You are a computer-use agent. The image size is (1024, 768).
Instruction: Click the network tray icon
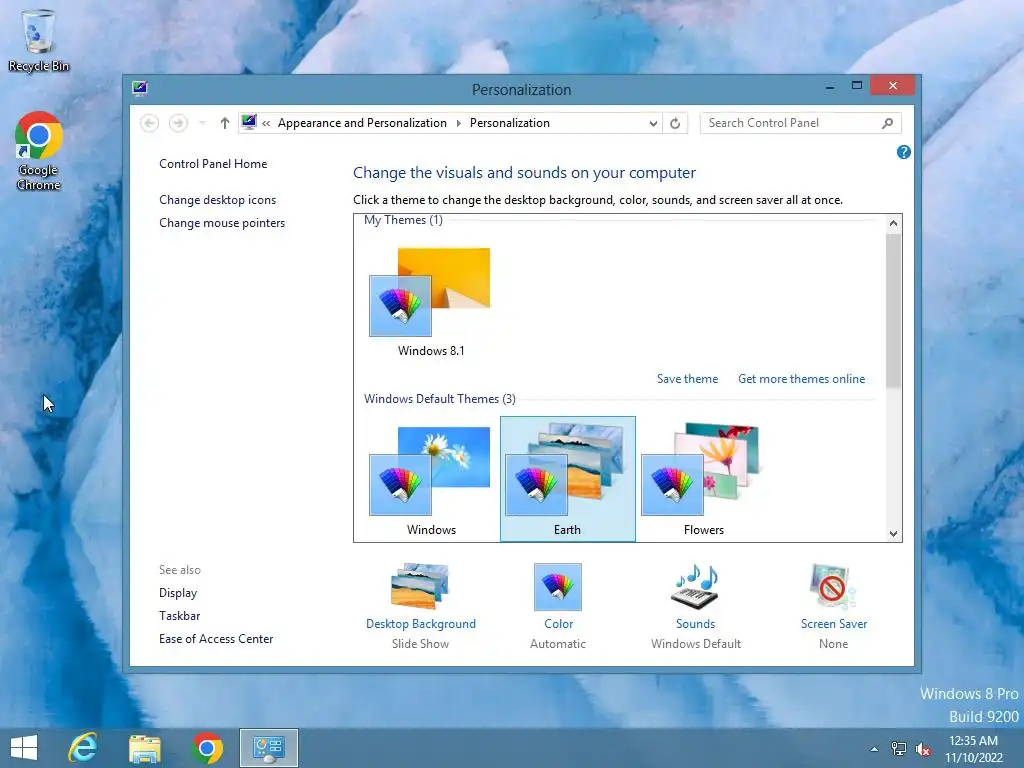click(899, 749)
